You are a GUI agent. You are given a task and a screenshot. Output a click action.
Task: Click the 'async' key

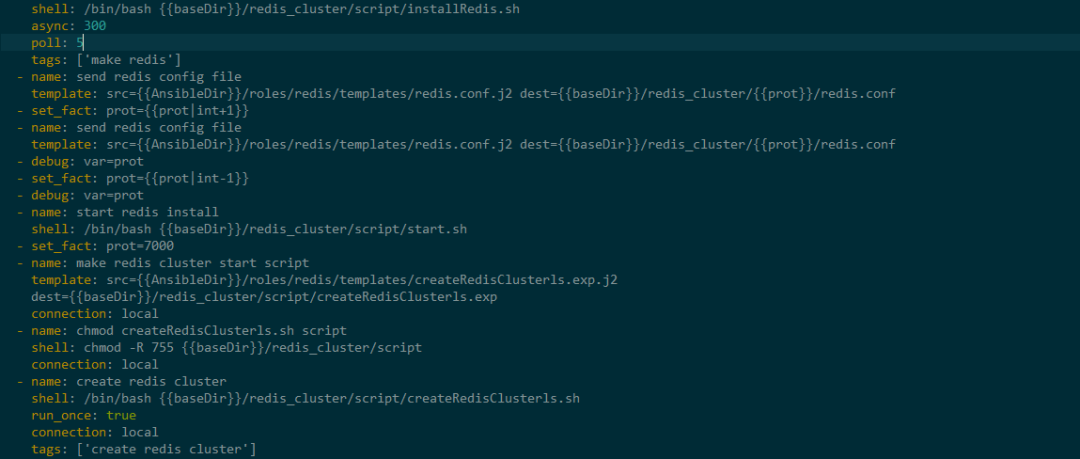52,26
